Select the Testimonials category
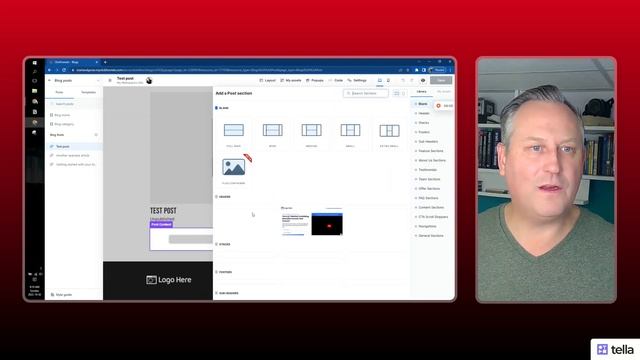Image resolution: width=640 pixels, height=360 pixels. (427, 170)
